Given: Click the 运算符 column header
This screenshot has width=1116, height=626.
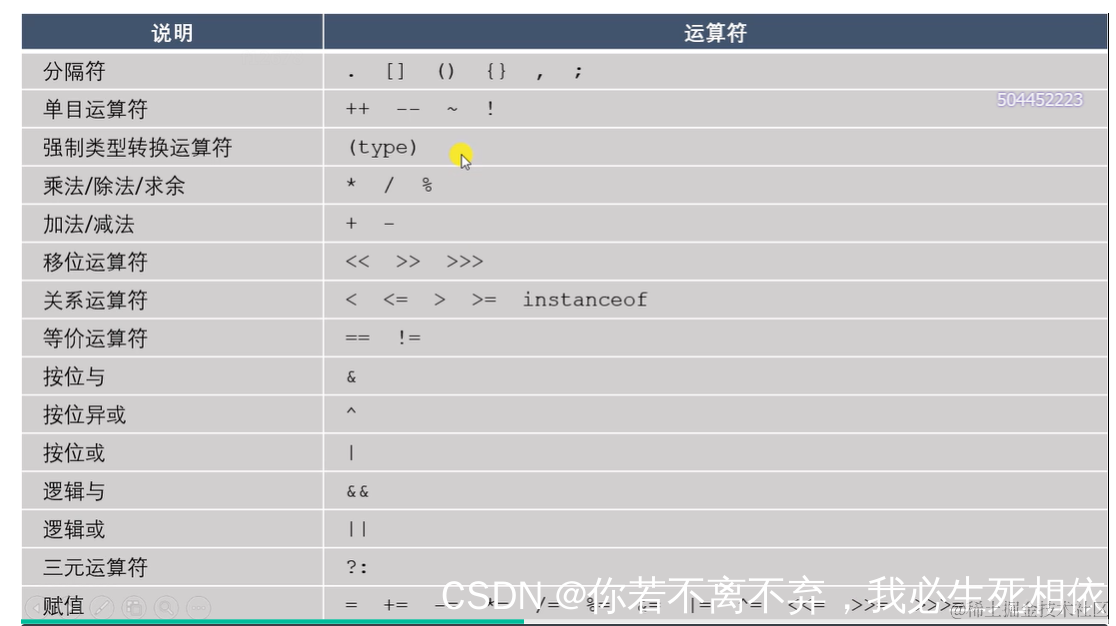Looking at the screenshot, I should click(x=714, y=31).
